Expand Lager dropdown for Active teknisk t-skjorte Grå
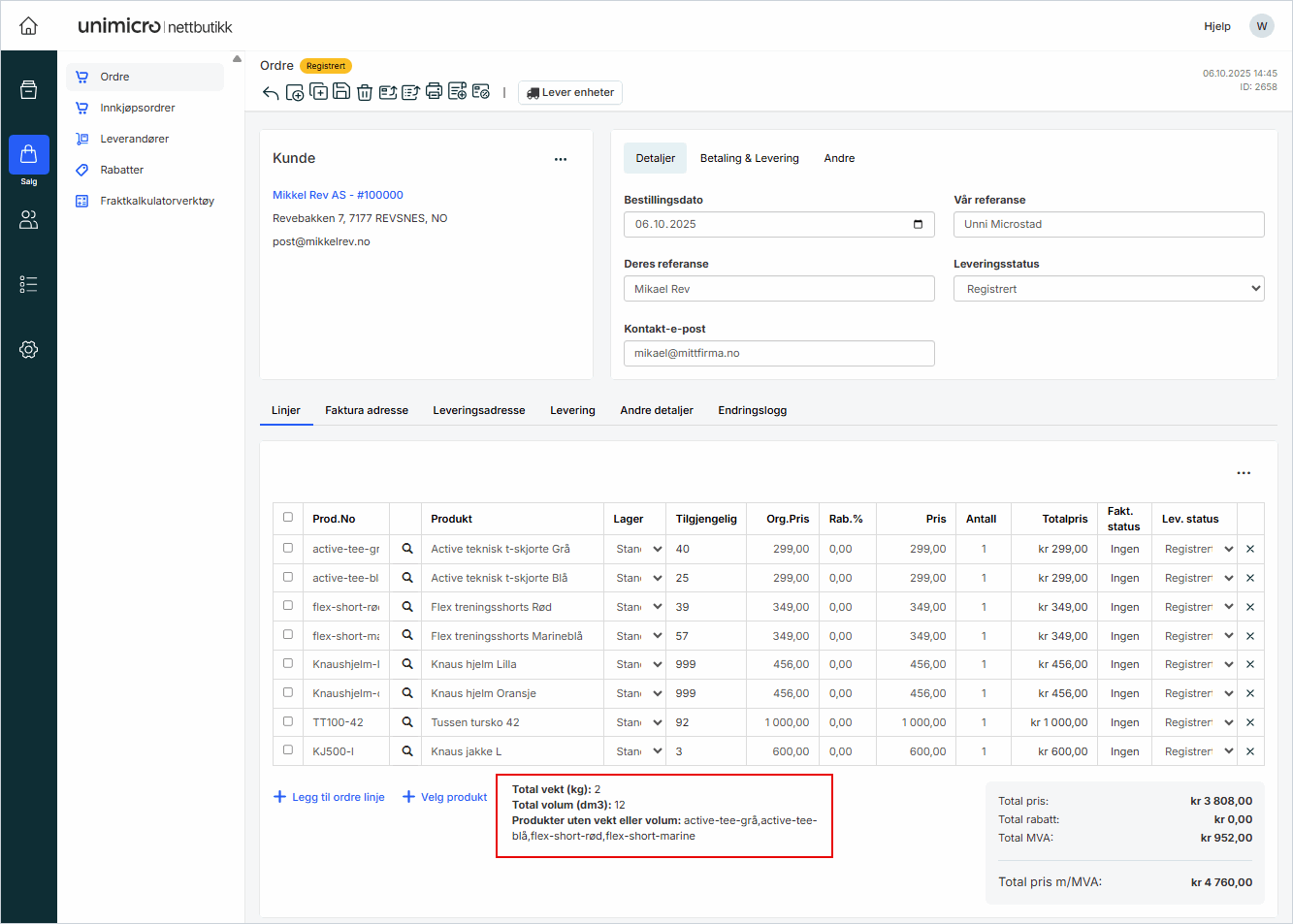Viewport: 1293px width, 924px height. [x=638, y=549]
